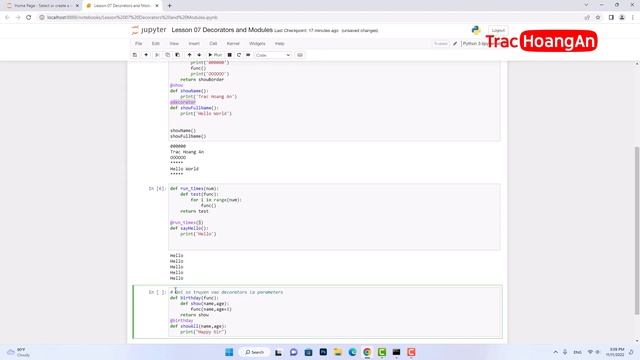Open a new browser tab
Screen dimensions: 640x360
point(169,6)
